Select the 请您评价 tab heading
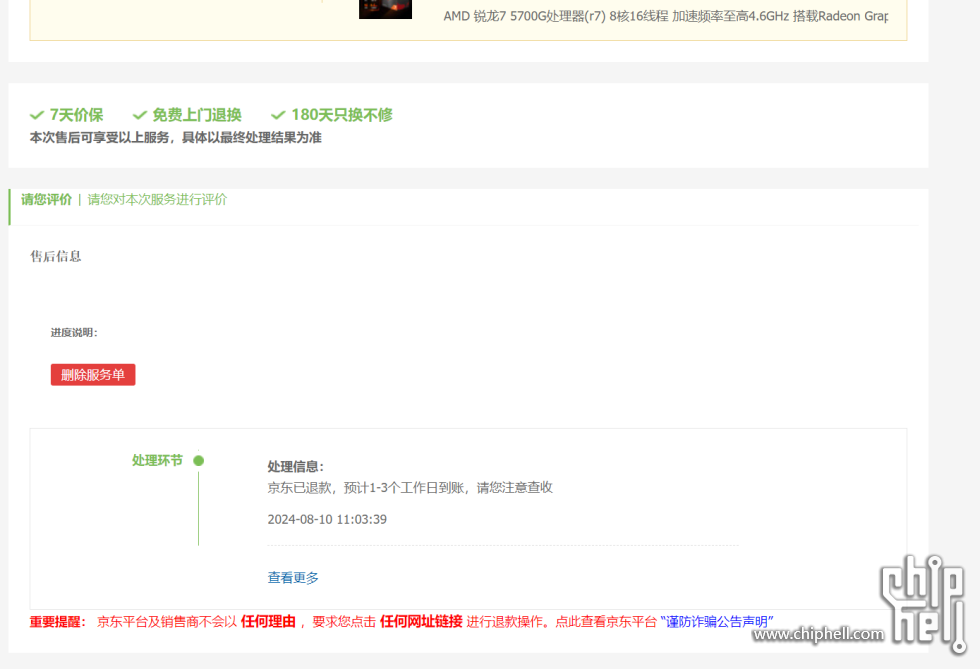980x669 pixels. point(46,199)
